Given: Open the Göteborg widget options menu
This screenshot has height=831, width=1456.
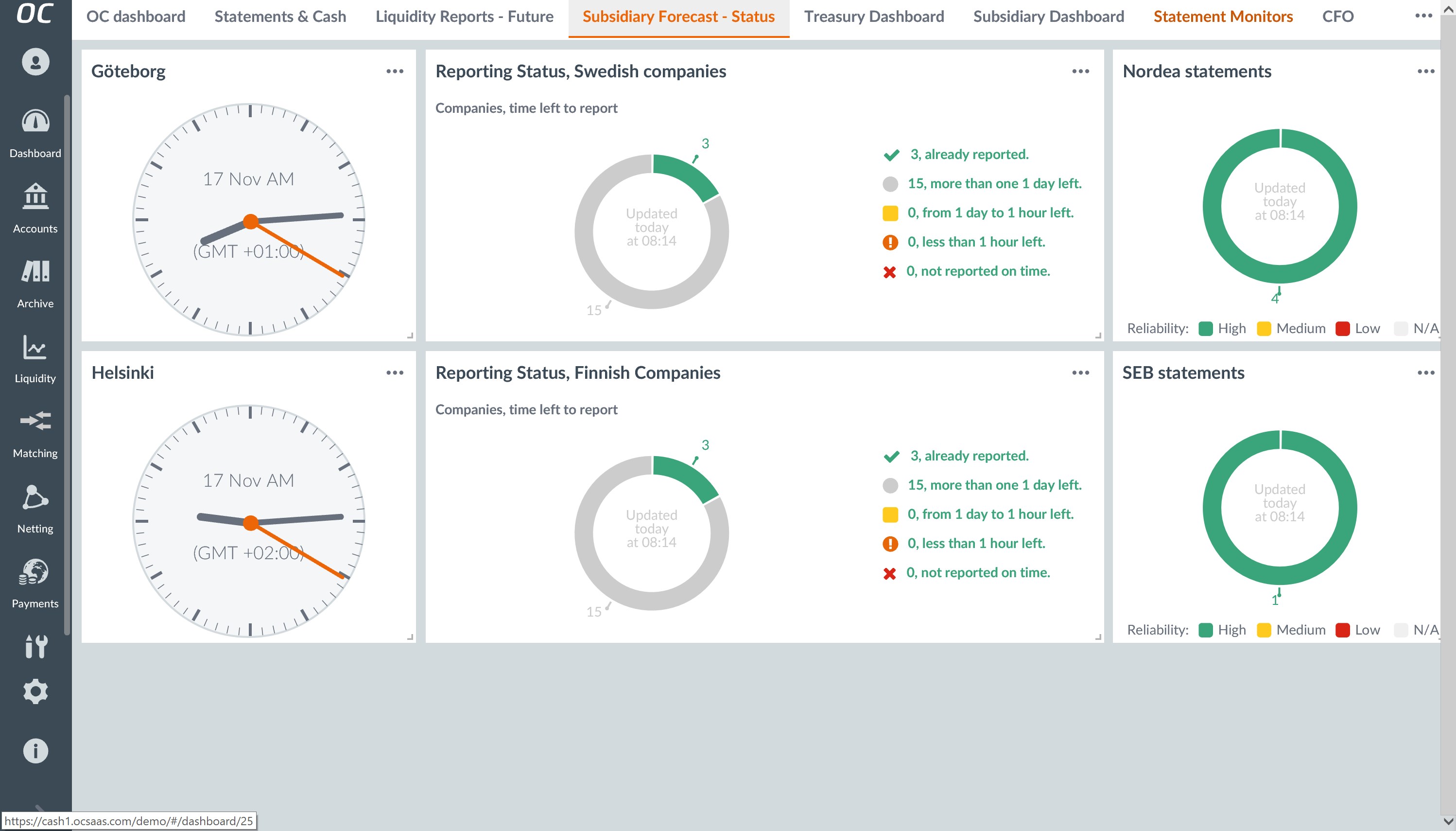Looking at the screenshot, I should [x=395, y=71].
